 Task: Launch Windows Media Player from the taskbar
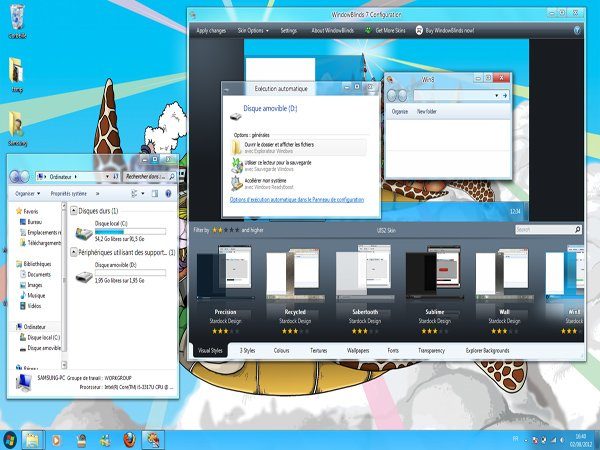coord(56,440)
